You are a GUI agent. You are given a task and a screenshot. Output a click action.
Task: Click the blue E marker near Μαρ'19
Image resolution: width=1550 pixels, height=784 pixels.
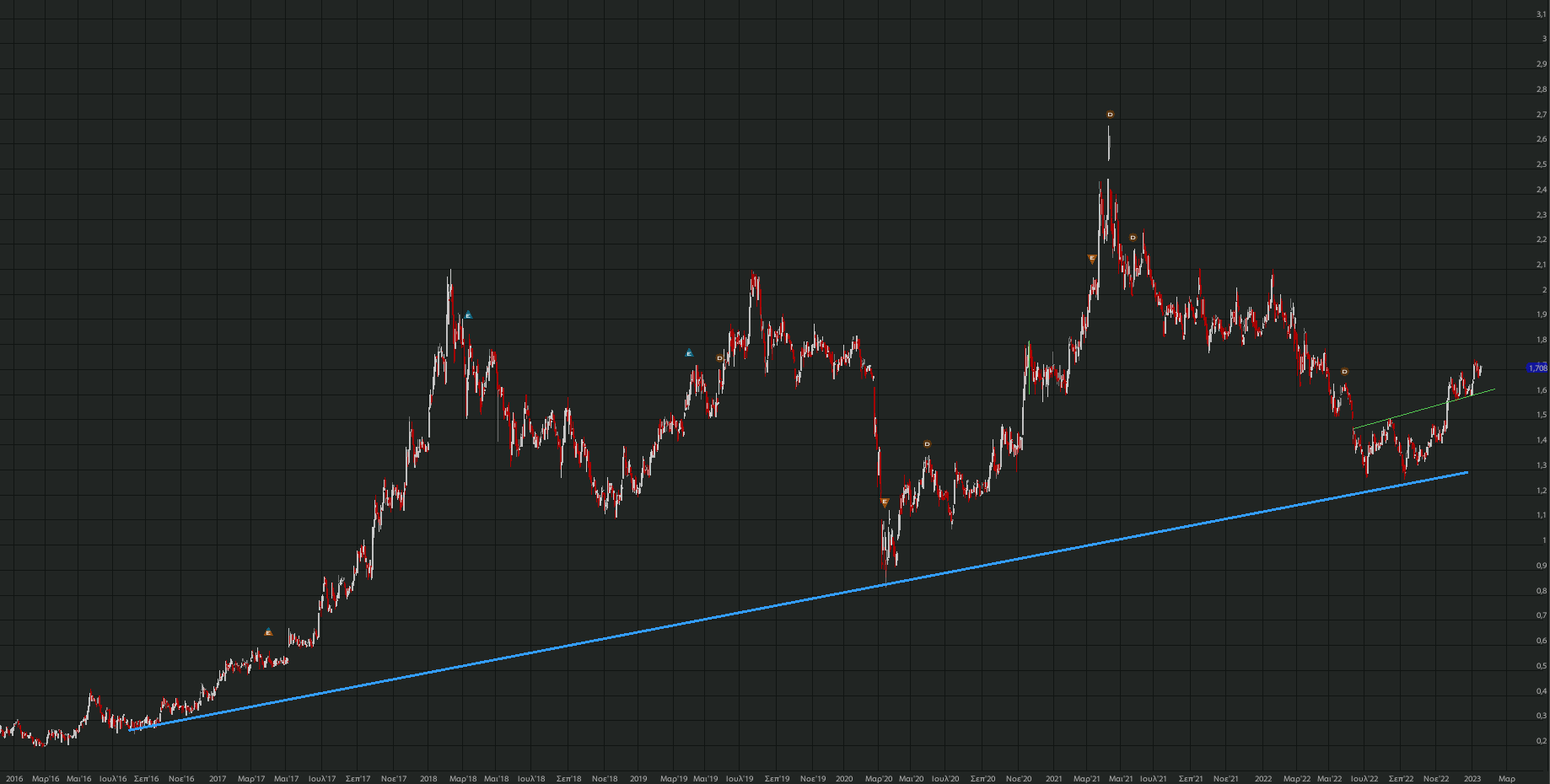coord(689,352)
